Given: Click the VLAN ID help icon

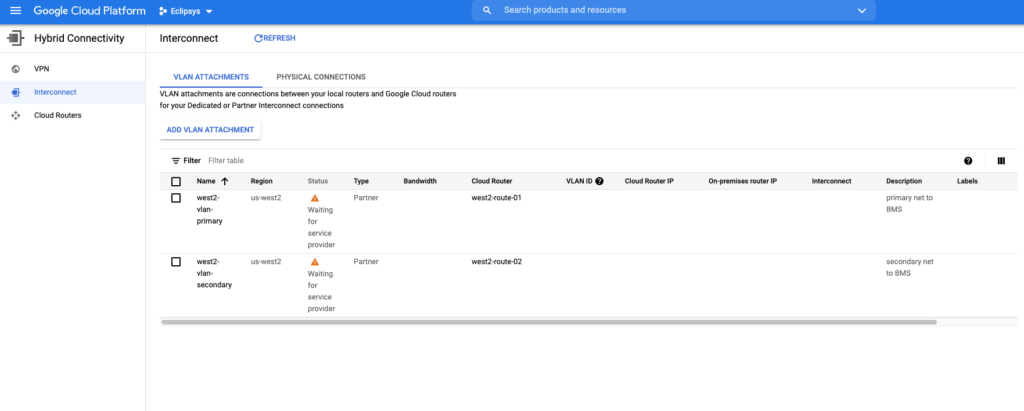Looking at the screenshot, I should click(599, 181).
